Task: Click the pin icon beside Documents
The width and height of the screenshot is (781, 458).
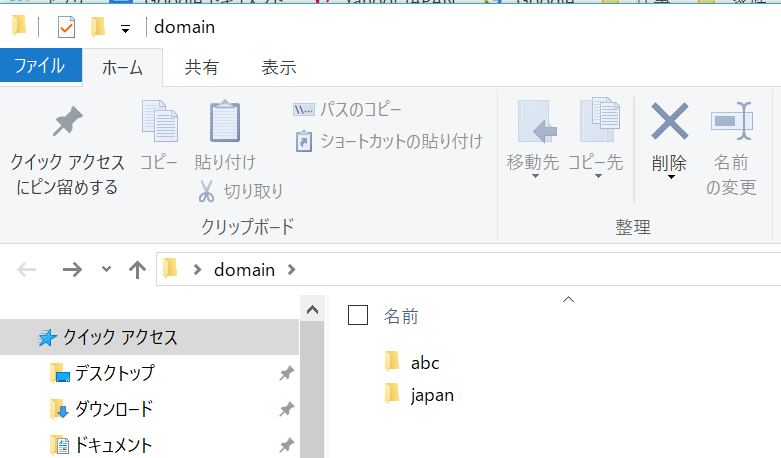Action: click(286, 445)
